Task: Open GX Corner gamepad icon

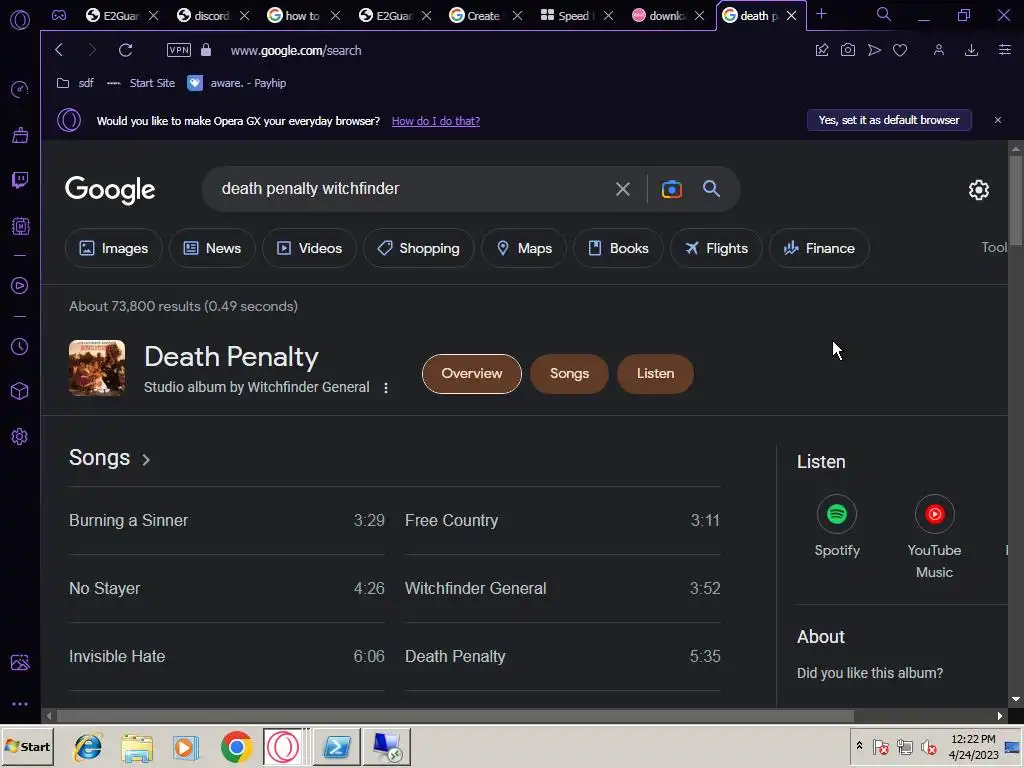Action: coord(59,16)
